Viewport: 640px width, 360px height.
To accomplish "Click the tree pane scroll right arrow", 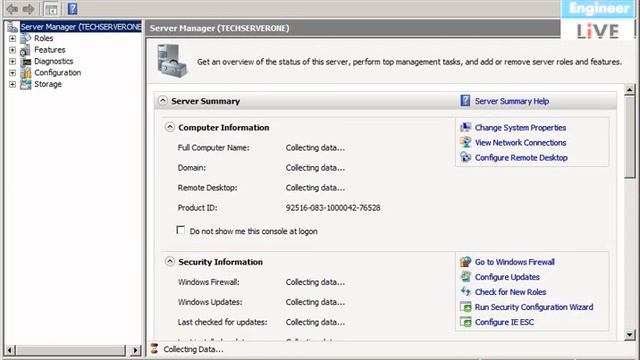I will [x=136, y=350].
